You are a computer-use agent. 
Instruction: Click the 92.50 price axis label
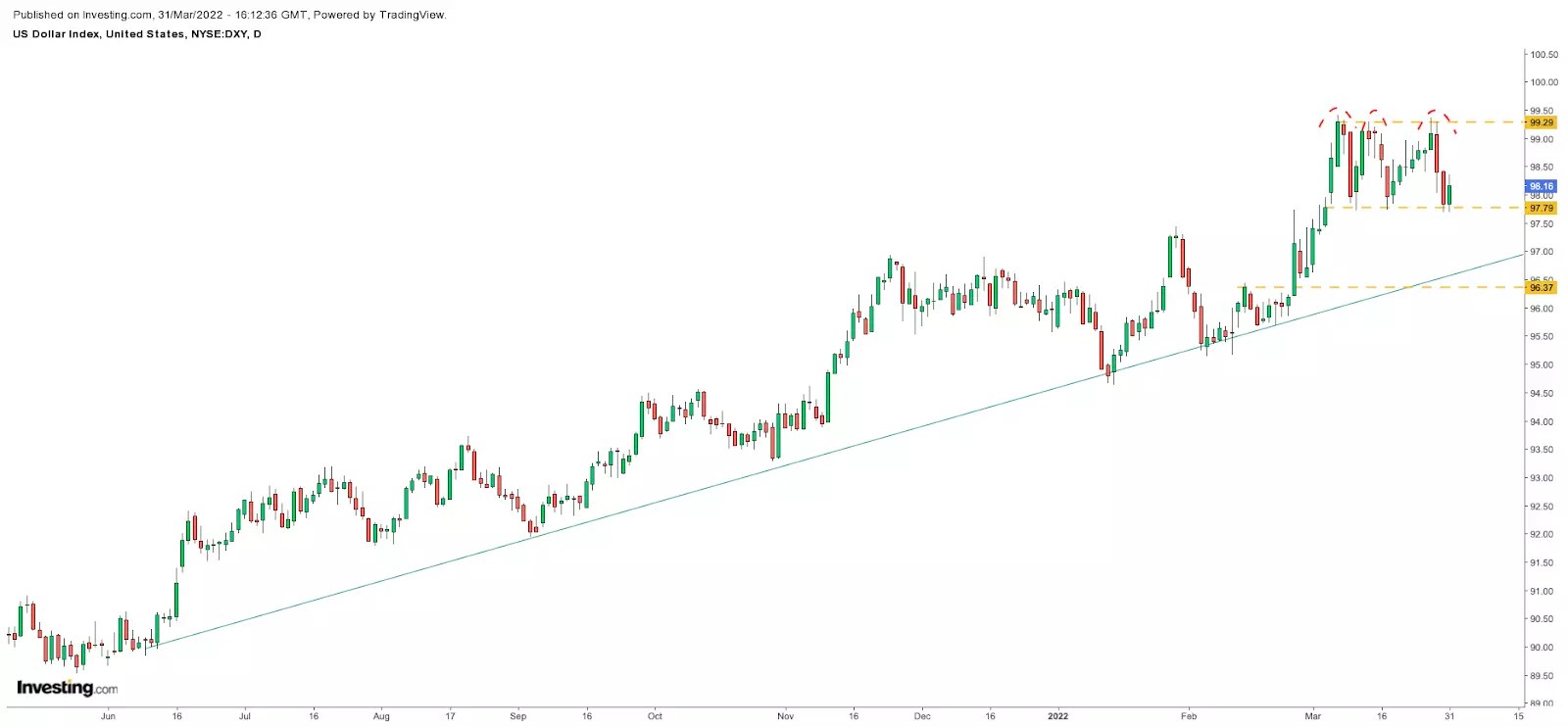(1542, 507)
